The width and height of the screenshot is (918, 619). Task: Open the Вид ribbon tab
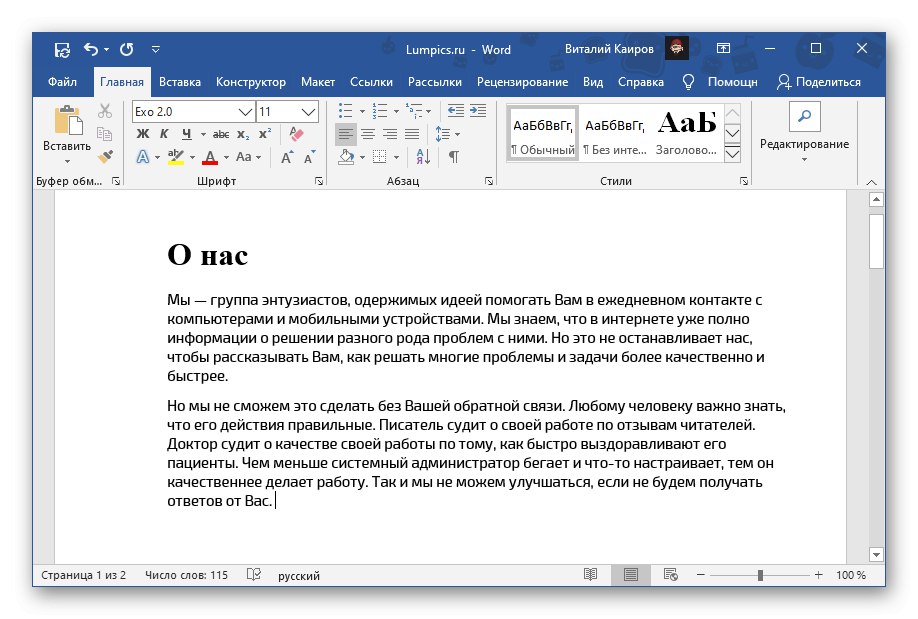click(x=593, y=82)
